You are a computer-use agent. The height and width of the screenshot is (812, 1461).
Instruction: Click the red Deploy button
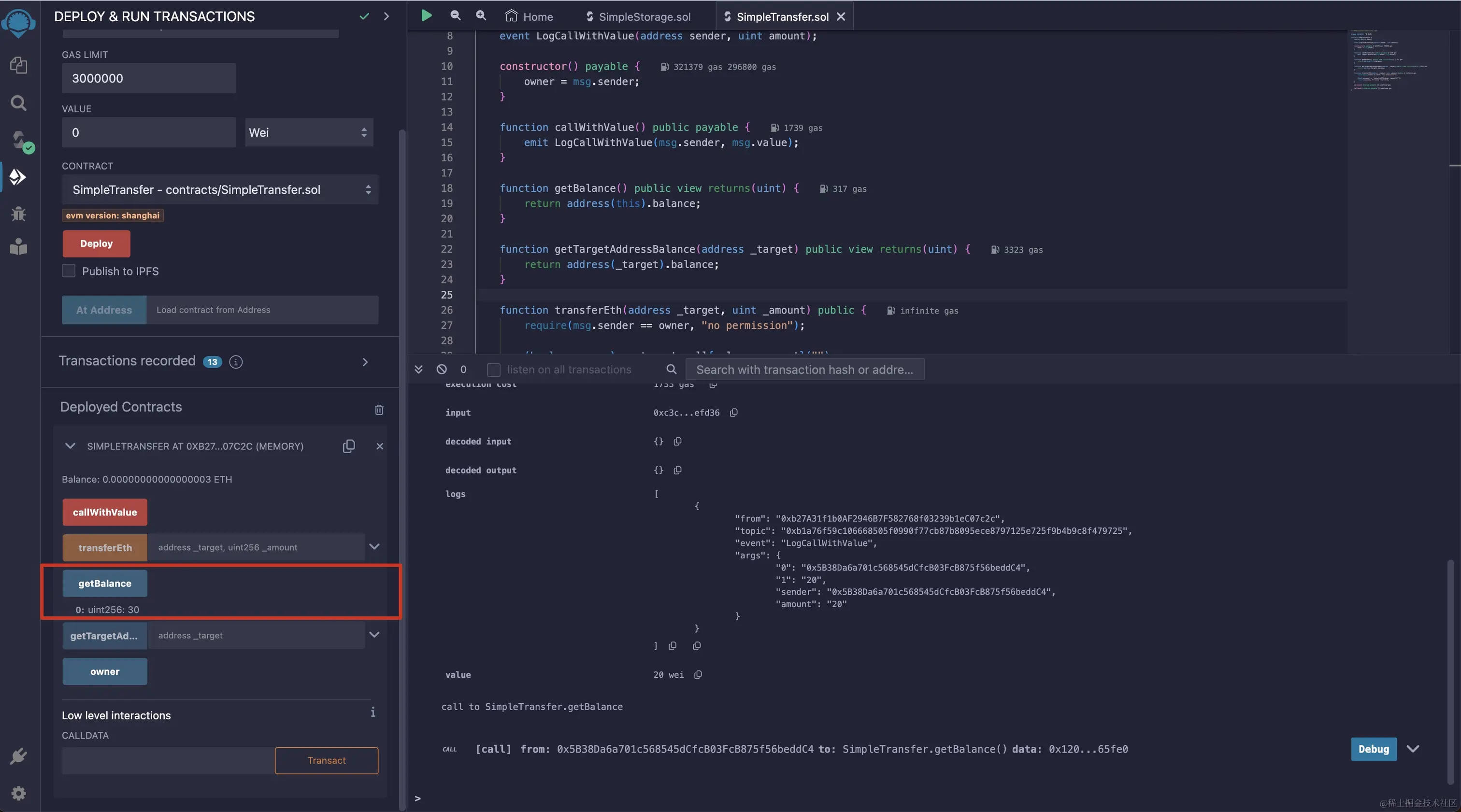tap(97, 243)
